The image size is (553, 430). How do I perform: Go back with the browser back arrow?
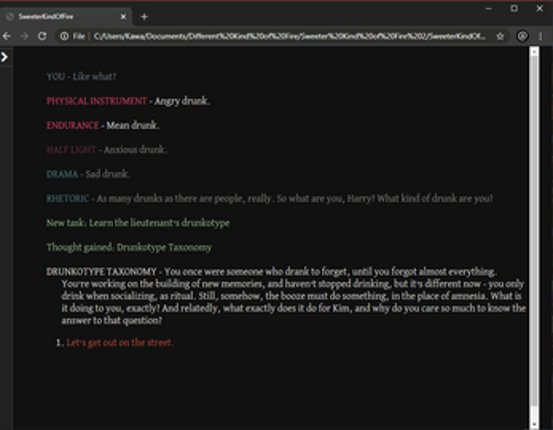pos(7,36)
